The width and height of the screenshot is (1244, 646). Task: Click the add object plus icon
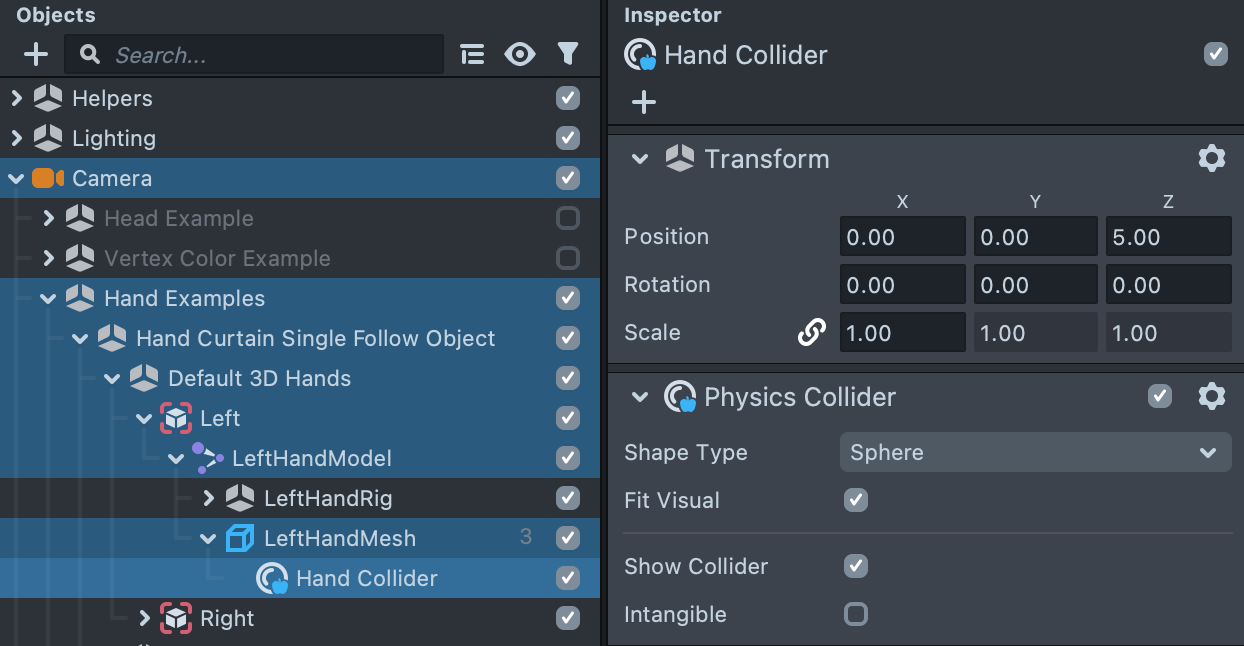35,54
